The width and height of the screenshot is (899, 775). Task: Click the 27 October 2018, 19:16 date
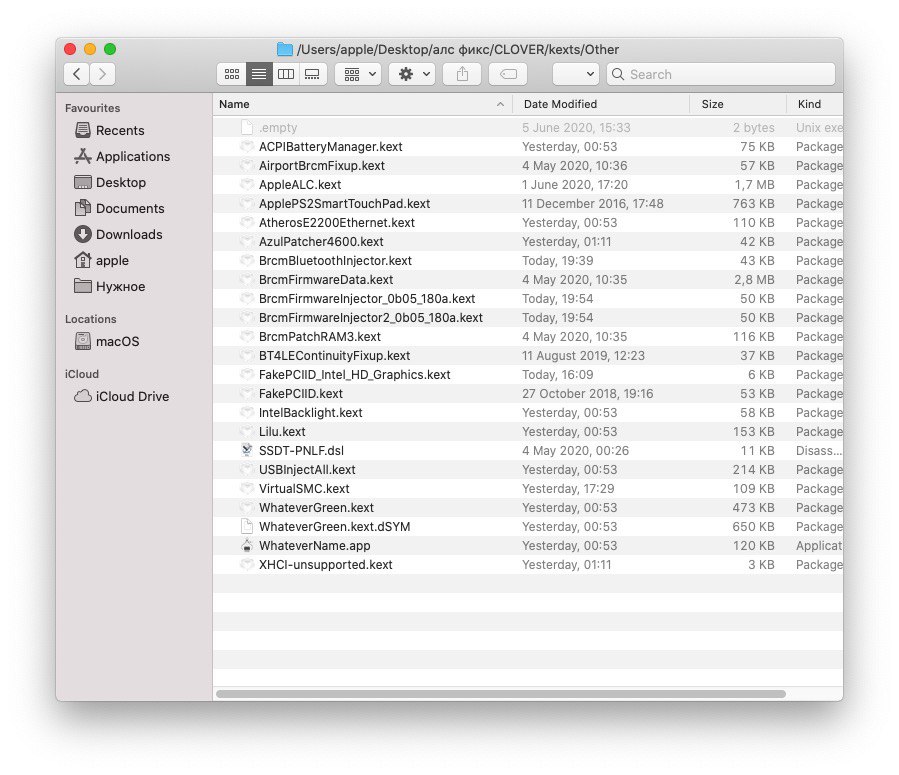pyautogui.click(x=587, y=393)
